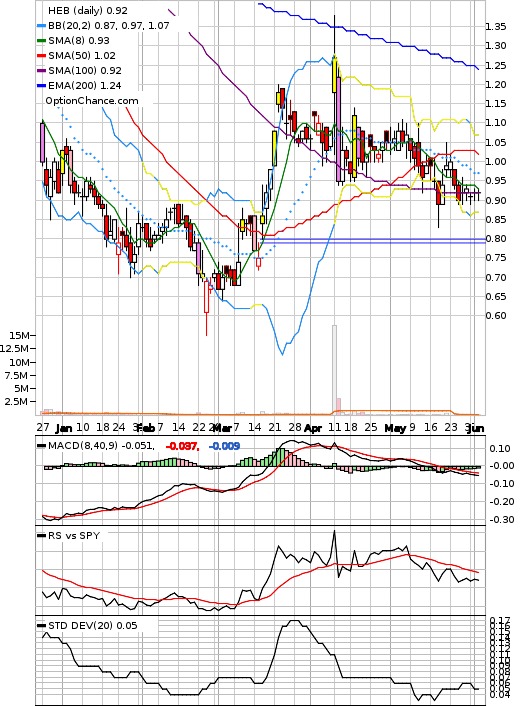Click the 0.10 MACD axis label
The height and width of the screenshot is (706, 526).
coord(500,449)
